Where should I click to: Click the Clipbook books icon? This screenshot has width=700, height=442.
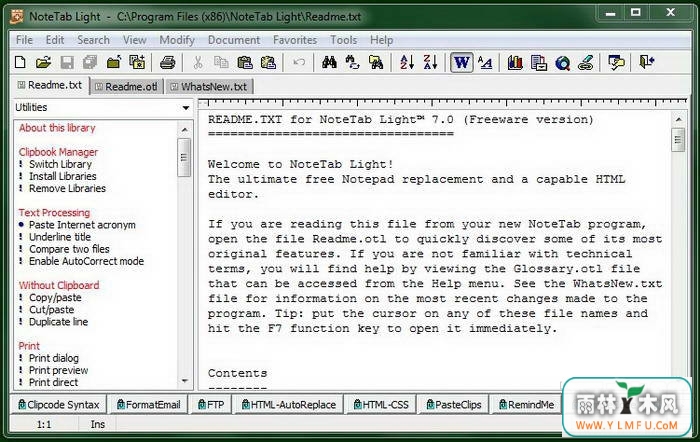tap(515, 62)
